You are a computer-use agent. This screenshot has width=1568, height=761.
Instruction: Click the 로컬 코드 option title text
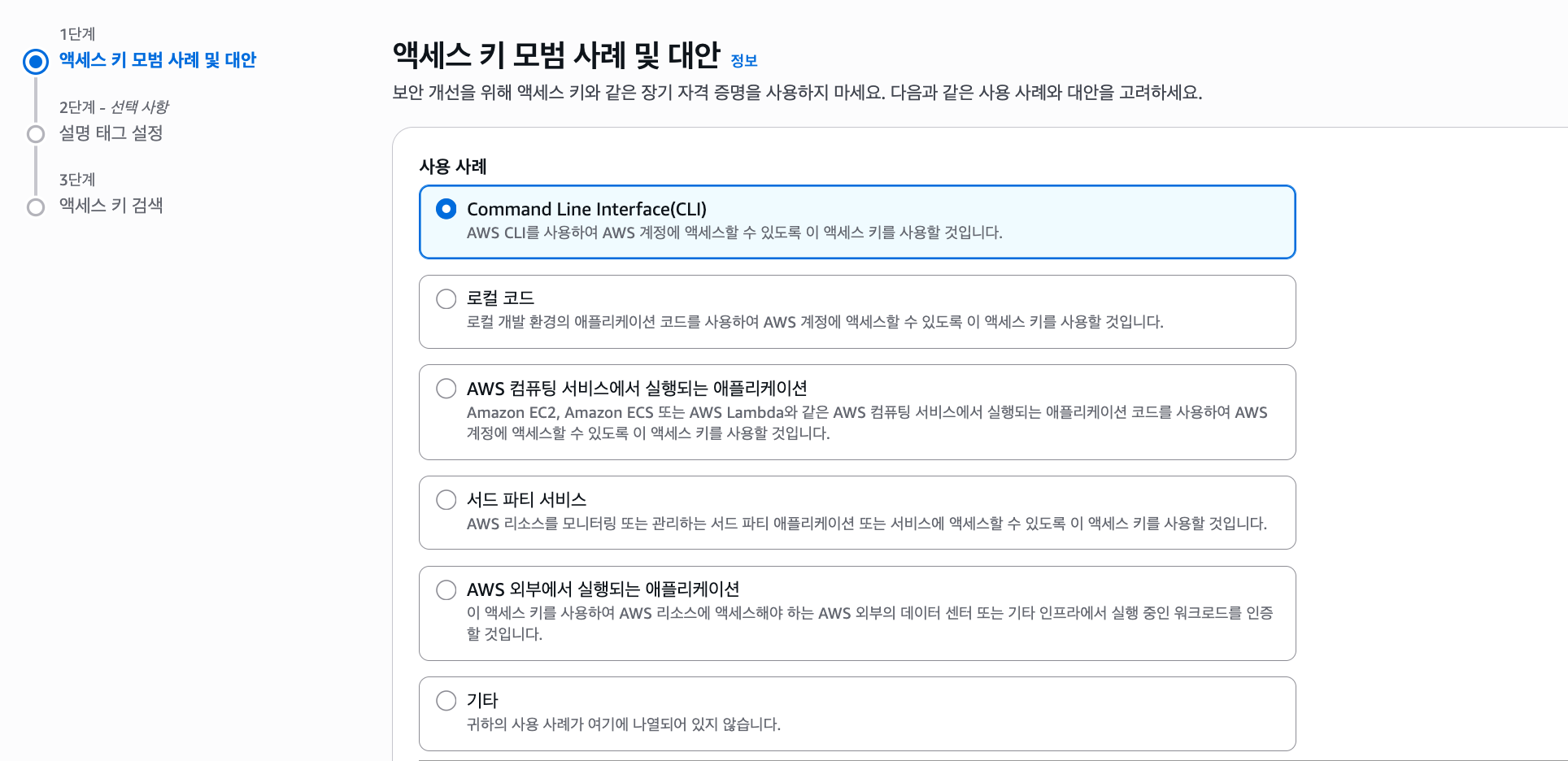pos(500,298)
